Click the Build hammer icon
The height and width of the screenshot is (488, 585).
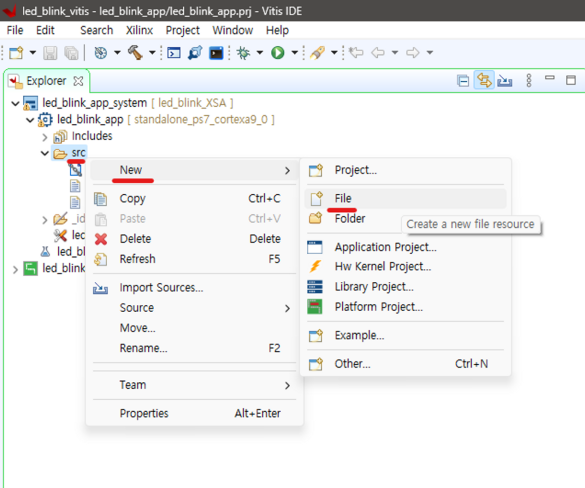pos(135,53)
